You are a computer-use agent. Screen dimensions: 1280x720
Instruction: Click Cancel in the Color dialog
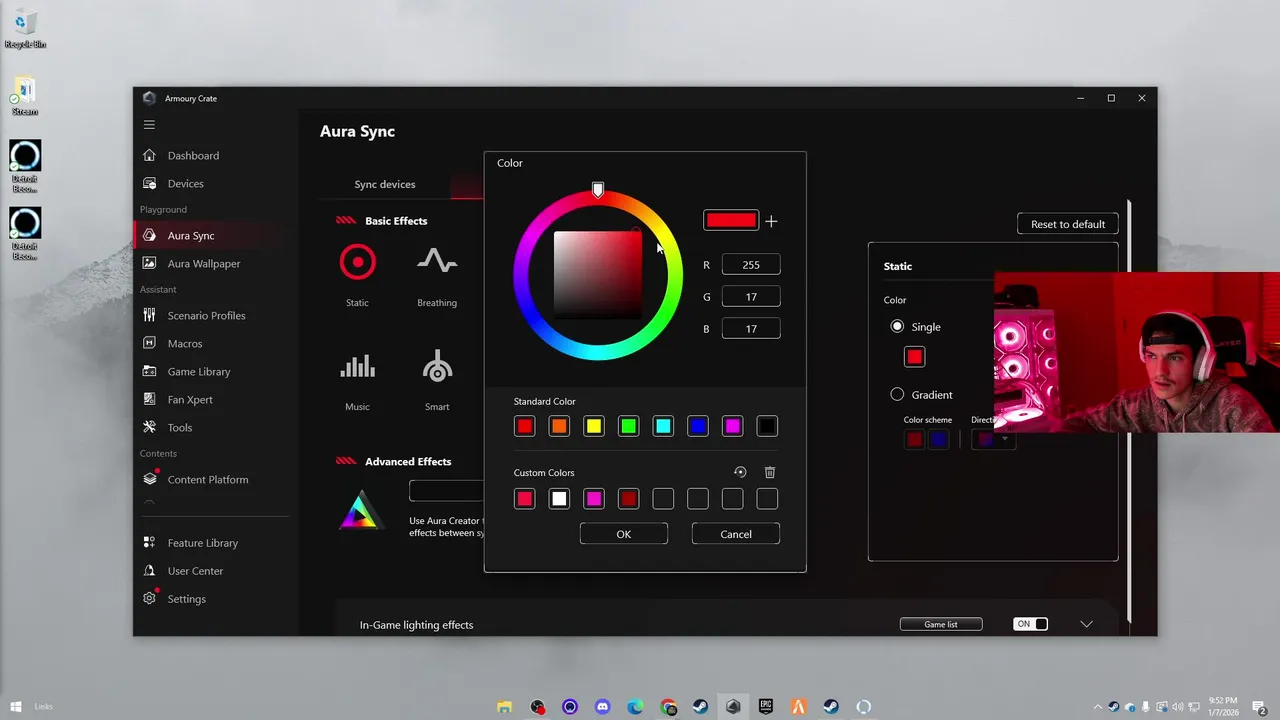pyautogui.click(x=736, y=534)
